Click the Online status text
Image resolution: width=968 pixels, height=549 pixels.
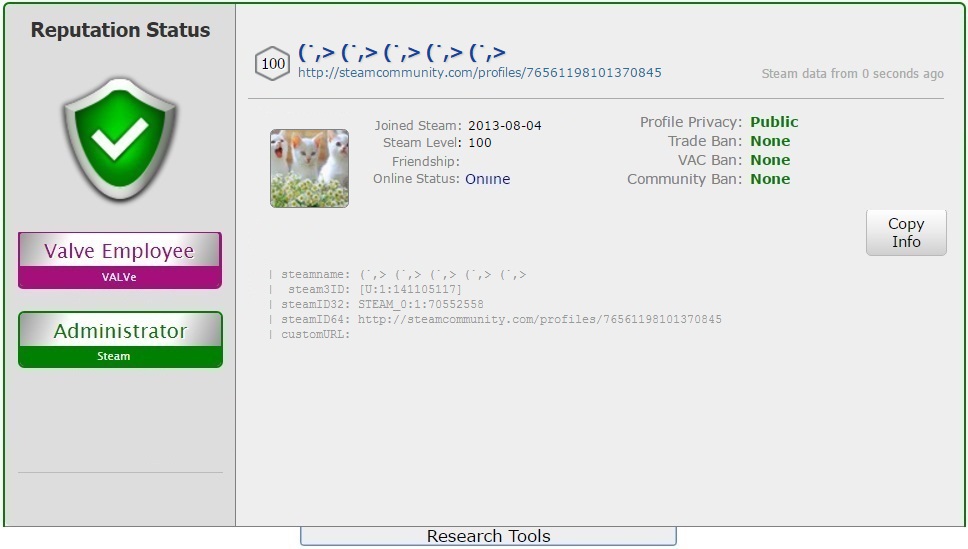(487, 179)
